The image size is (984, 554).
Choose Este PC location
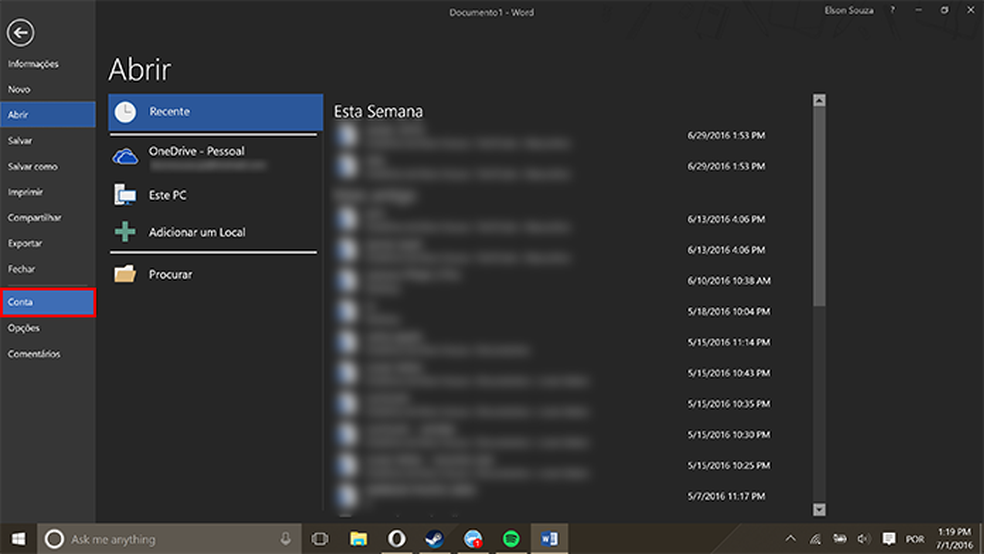pos(215,195)
